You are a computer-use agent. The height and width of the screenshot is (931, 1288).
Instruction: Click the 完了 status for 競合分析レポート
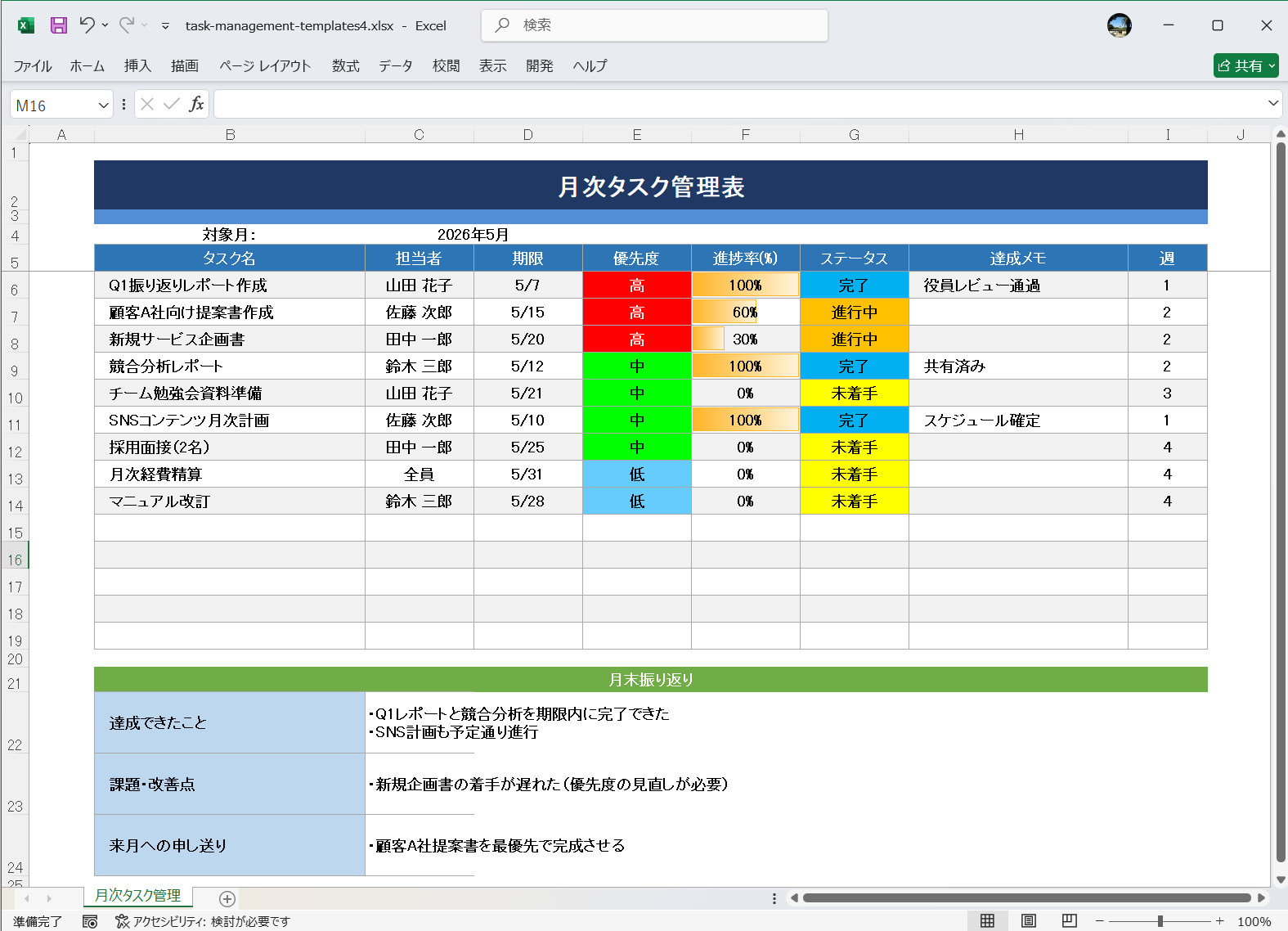pos(855,366)
